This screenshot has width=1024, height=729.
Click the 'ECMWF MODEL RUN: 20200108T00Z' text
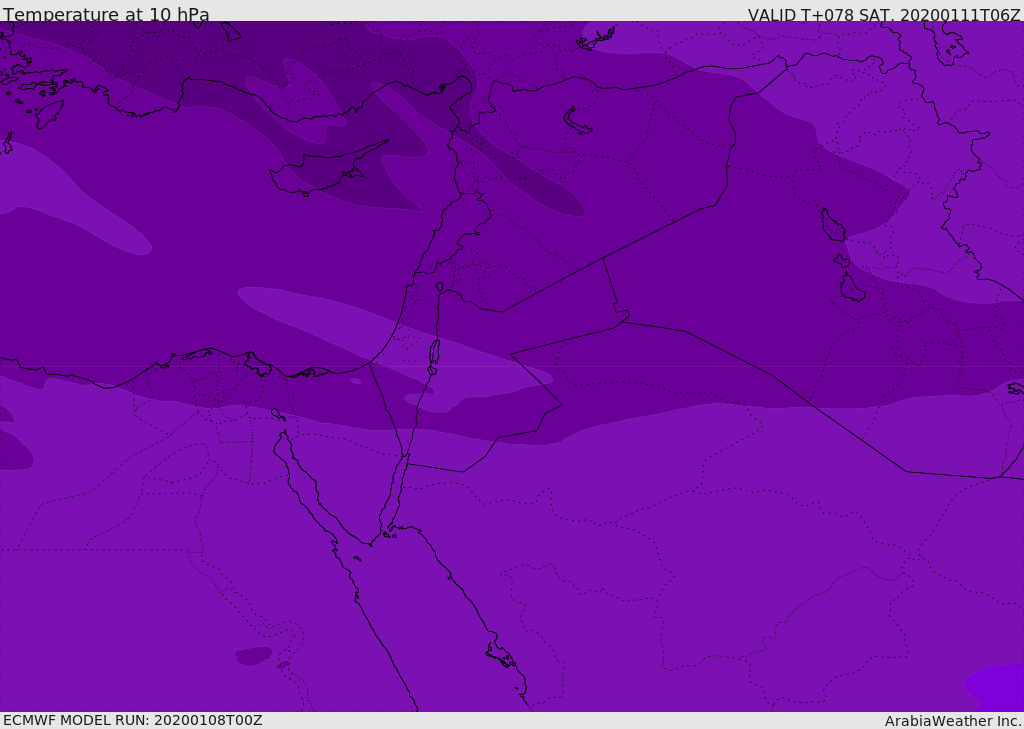133,720
